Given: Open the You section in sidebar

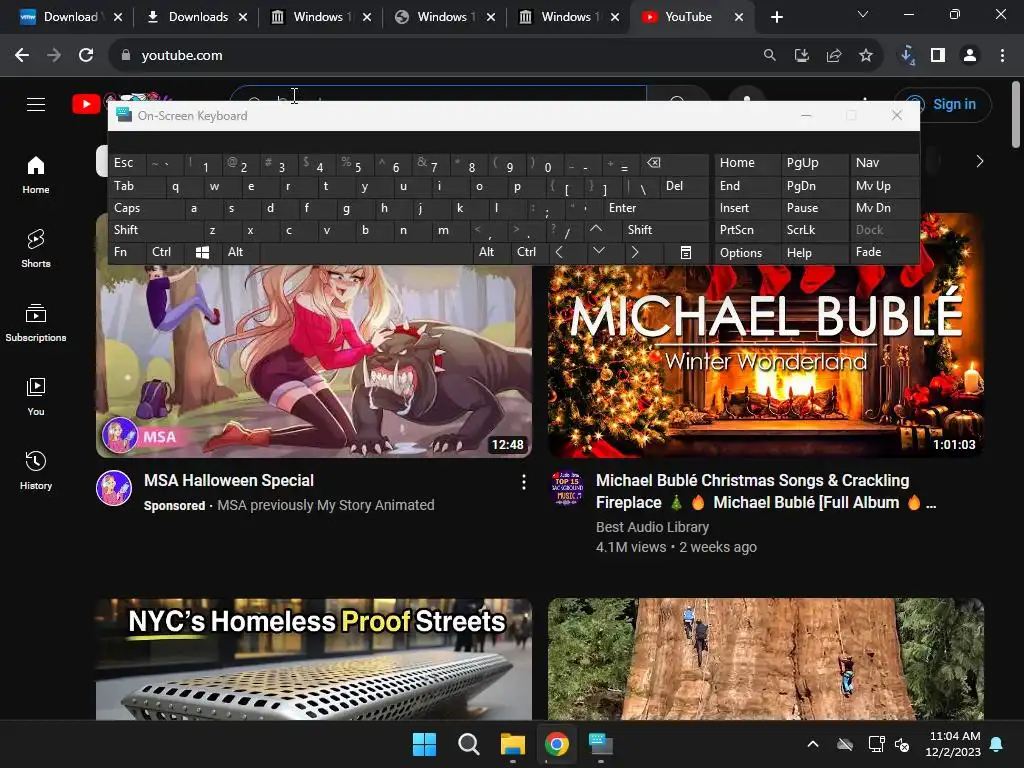Looking at the screenshot, I should 36,396.
